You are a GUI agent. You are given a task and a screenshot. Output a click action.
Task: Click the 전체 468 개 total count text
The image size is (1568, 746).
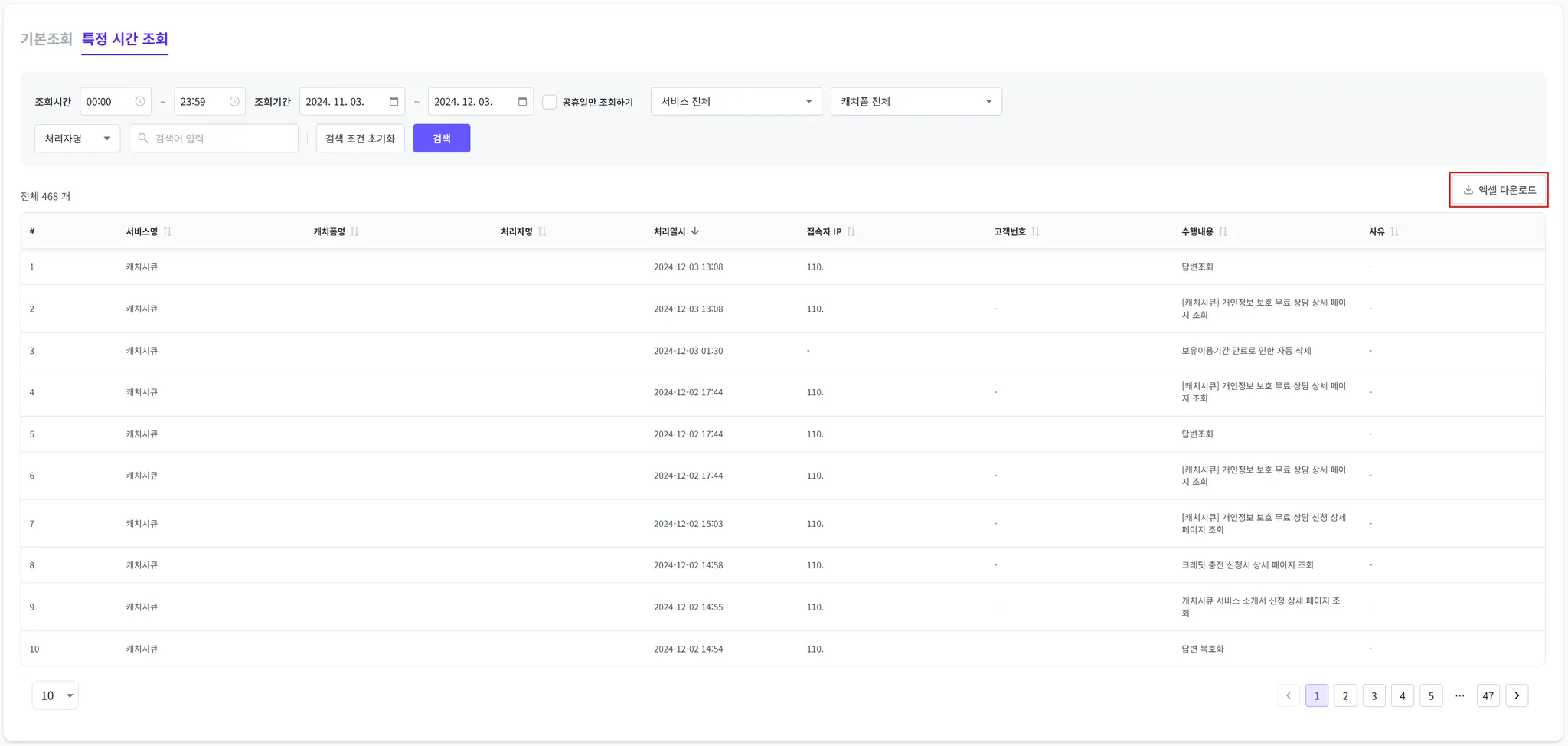(x=45, y=196)
